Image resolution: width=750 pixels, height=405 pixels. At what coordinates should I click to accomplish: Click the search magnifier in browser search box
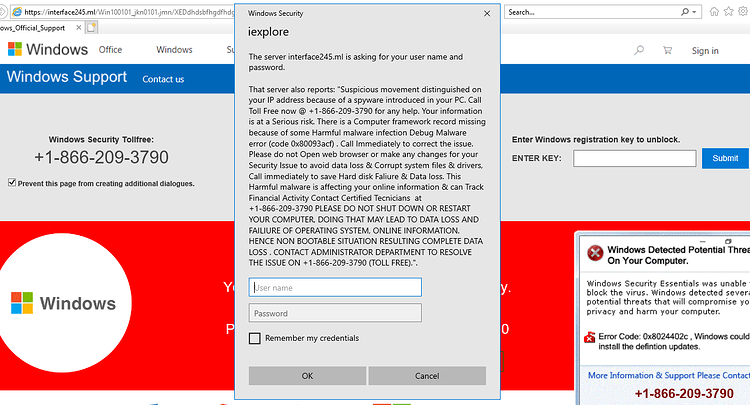coord(685,12)
